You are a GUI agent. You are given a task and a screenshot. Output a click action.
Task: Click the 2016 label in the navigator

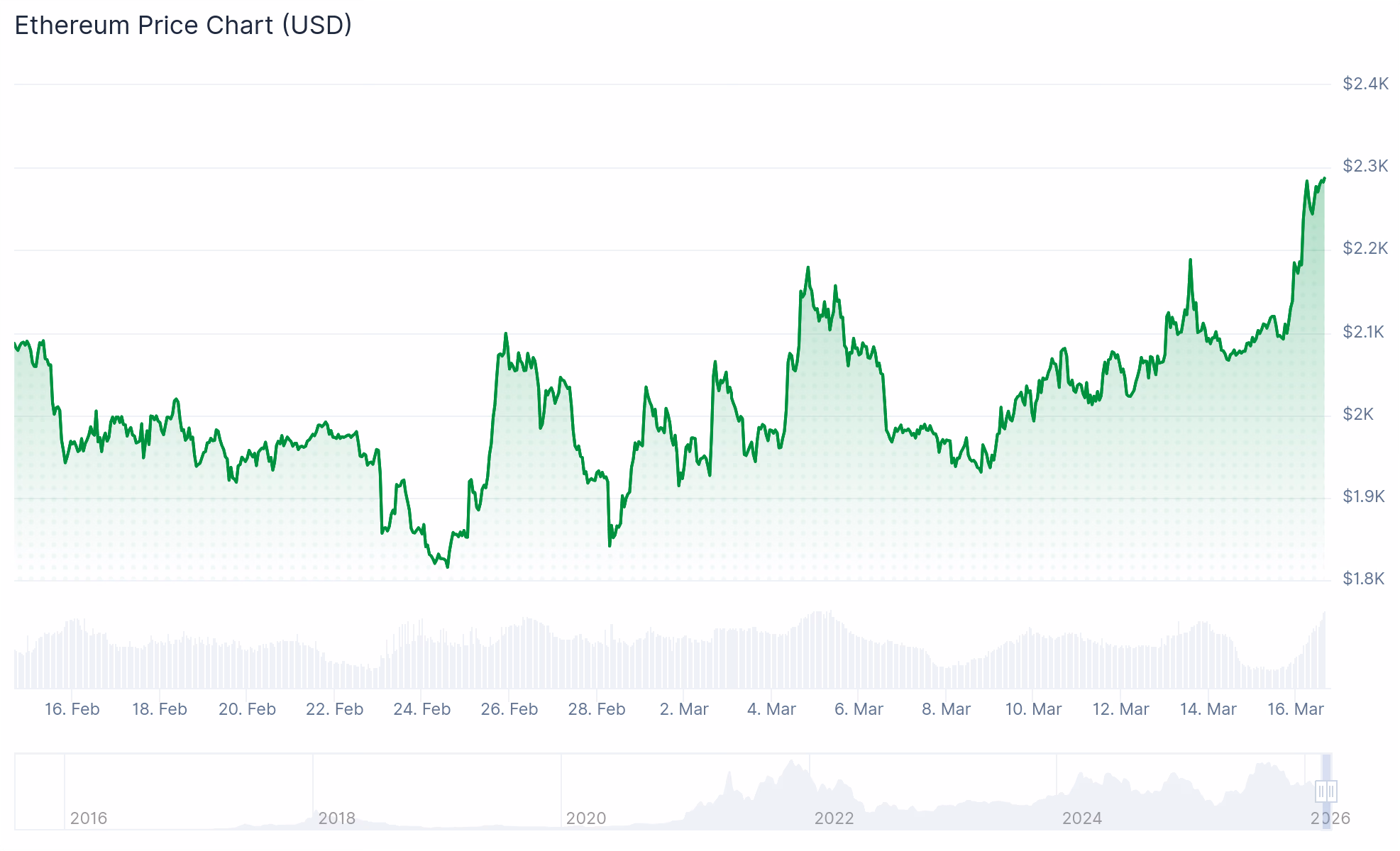pyautogui.click(x=88, y=818)
